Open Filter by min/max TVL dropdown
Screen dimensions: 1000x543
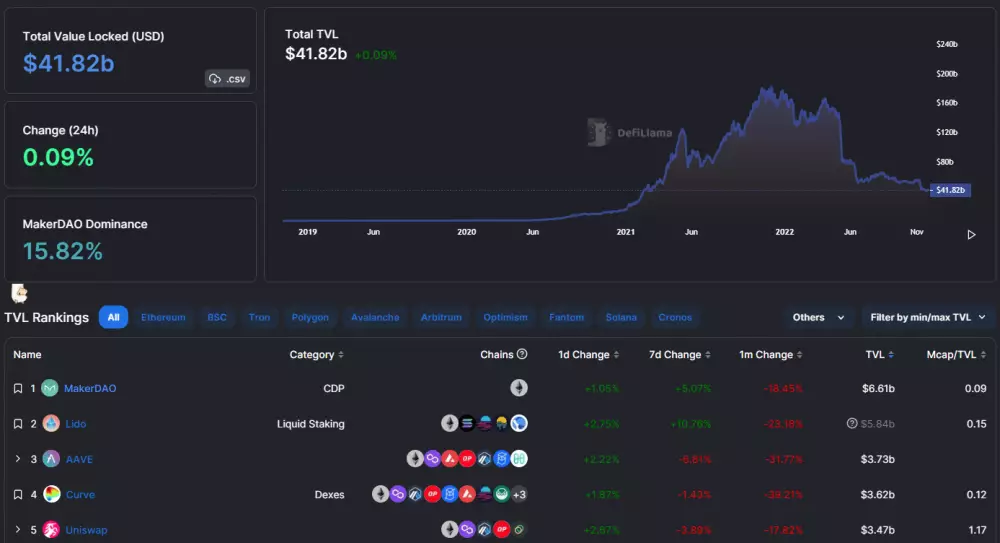(928, 317)
